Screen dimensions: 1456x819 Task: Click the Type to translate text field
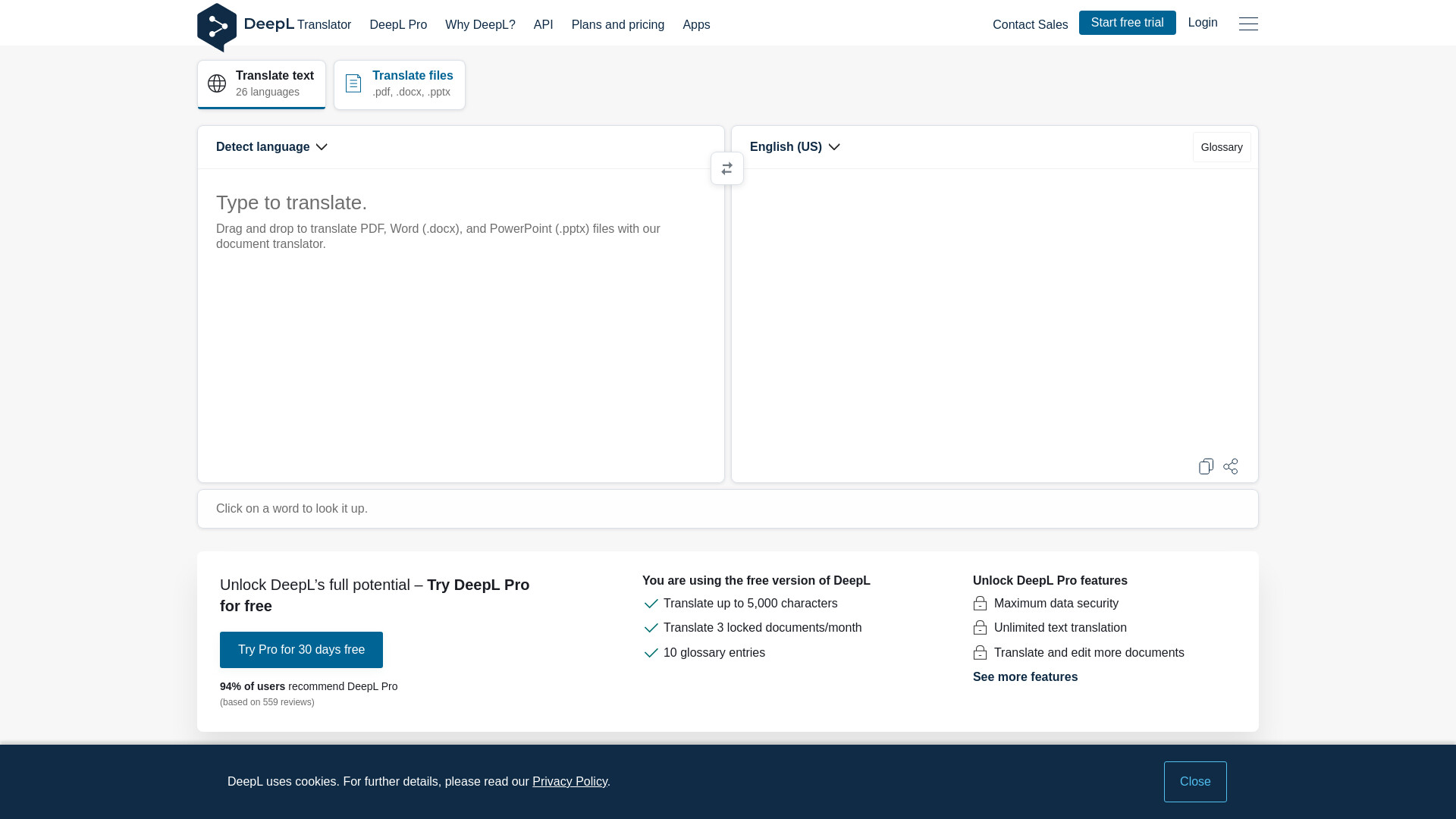coord(461,325)
